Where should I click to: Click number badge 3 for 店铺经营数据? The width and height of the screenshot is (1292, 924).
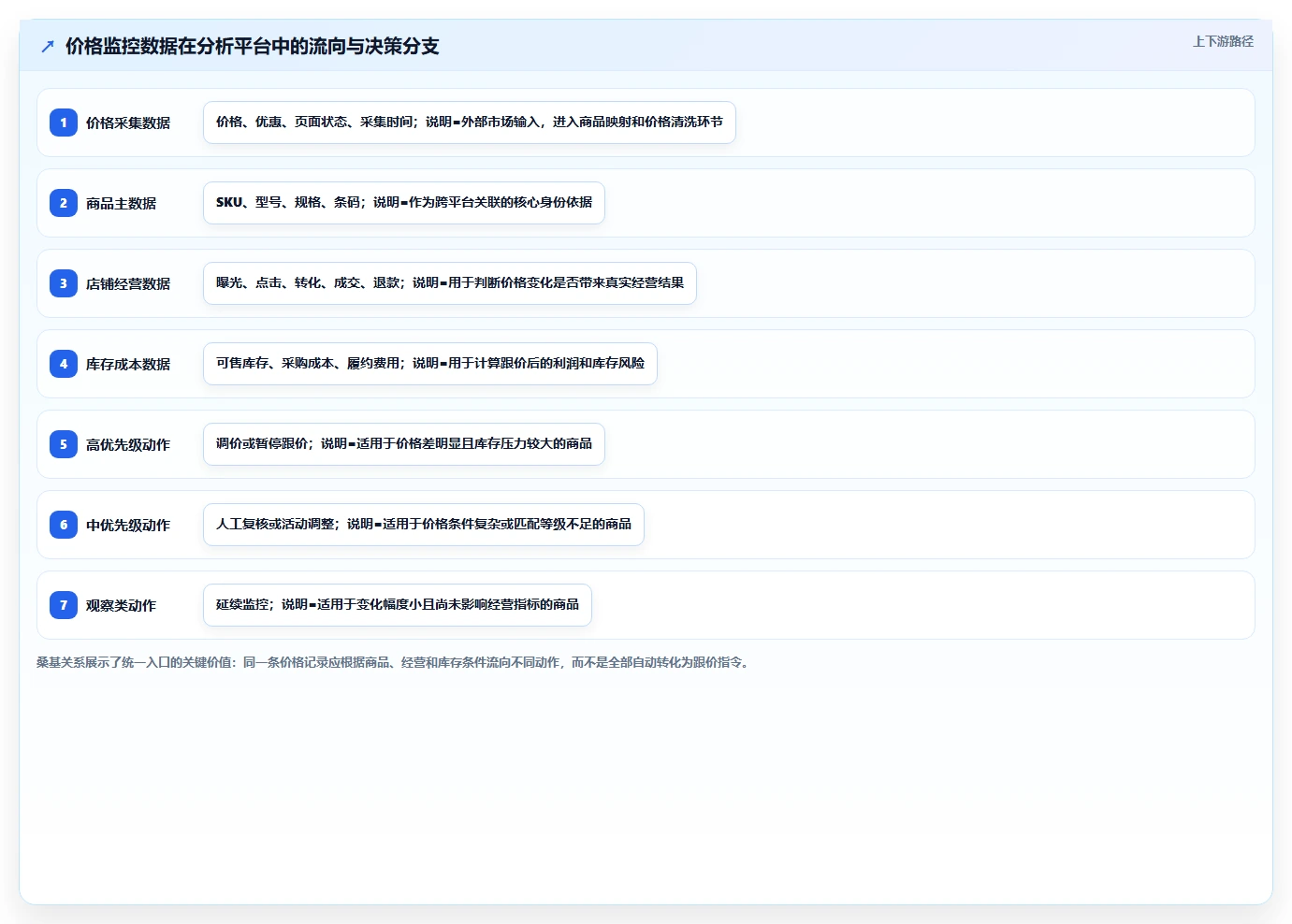click(x=64, y=283)
